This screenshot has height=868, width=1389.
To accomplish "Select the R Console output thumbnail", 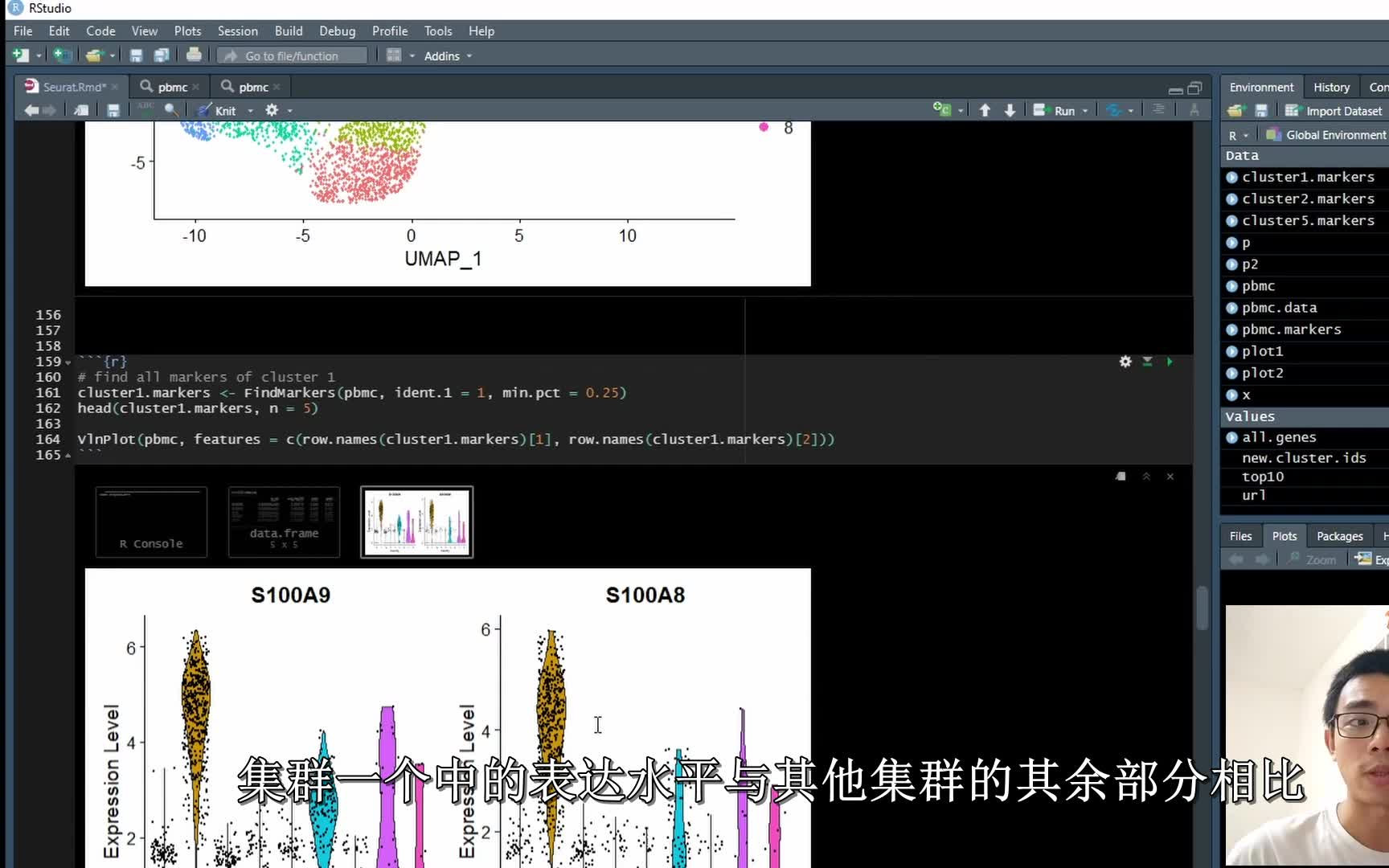I will (x=151, y=522).
